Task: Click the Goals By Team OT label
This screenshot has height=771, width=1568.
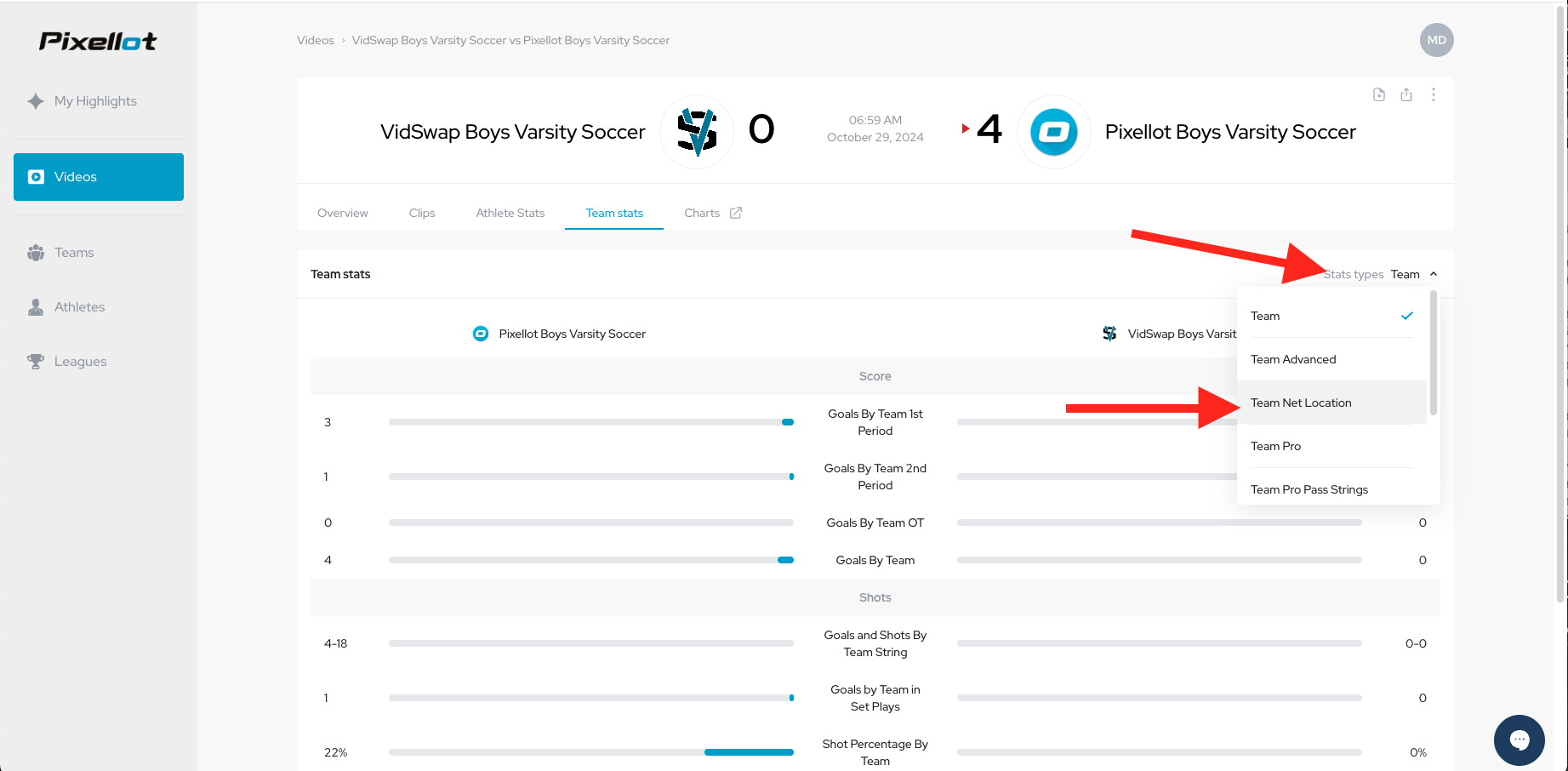Action: coord(875,523)
